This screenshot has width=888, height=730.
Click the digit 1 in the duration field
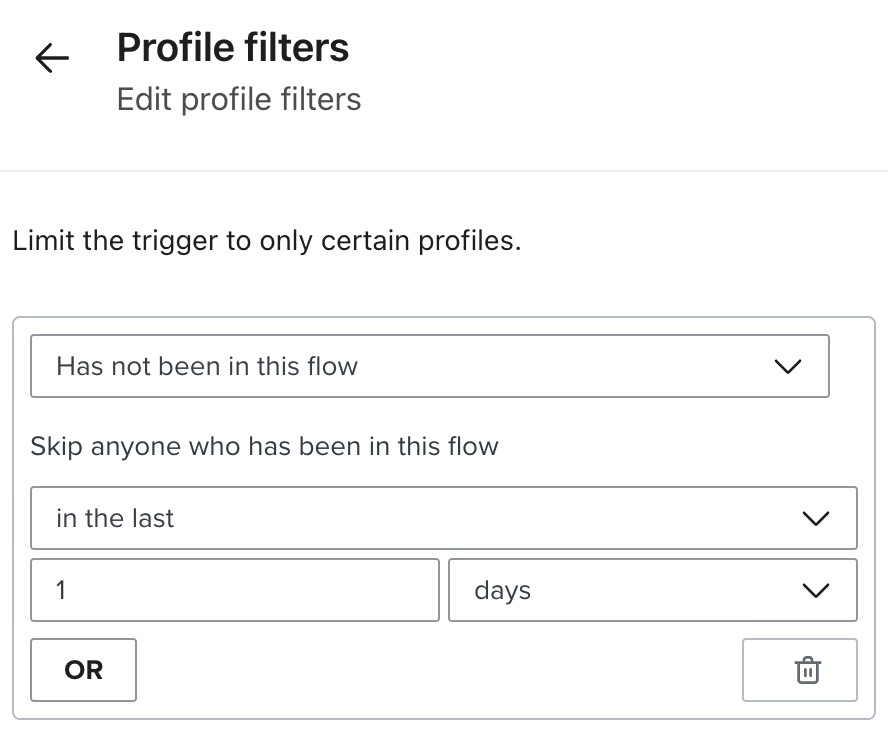61,590
